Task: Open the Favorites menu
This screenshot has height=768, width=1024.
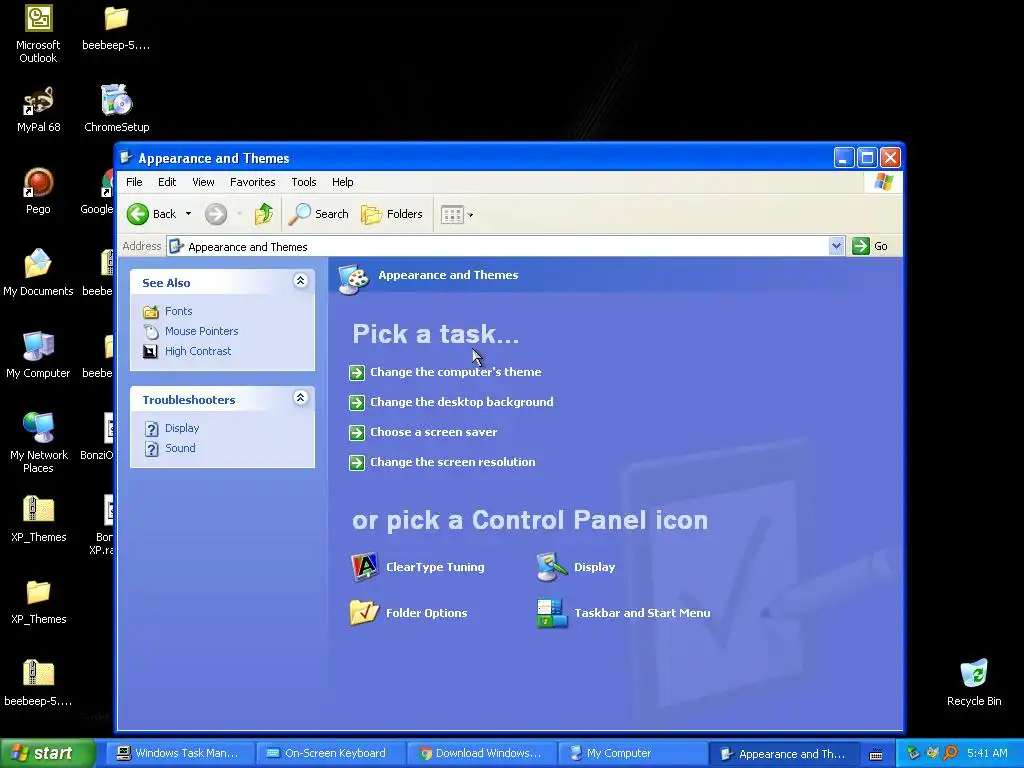Action: [x=252, y=182]
